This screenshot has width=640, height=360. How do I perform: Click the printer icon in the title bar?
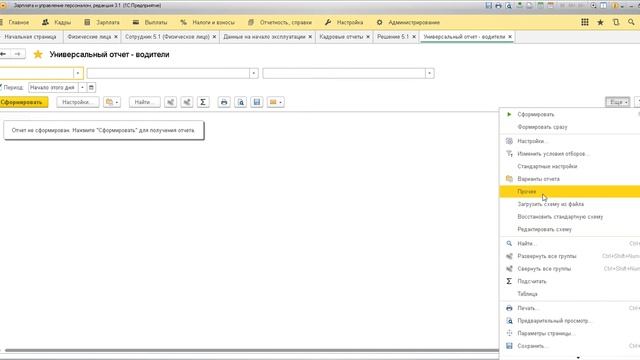click(x=498, y=6)
